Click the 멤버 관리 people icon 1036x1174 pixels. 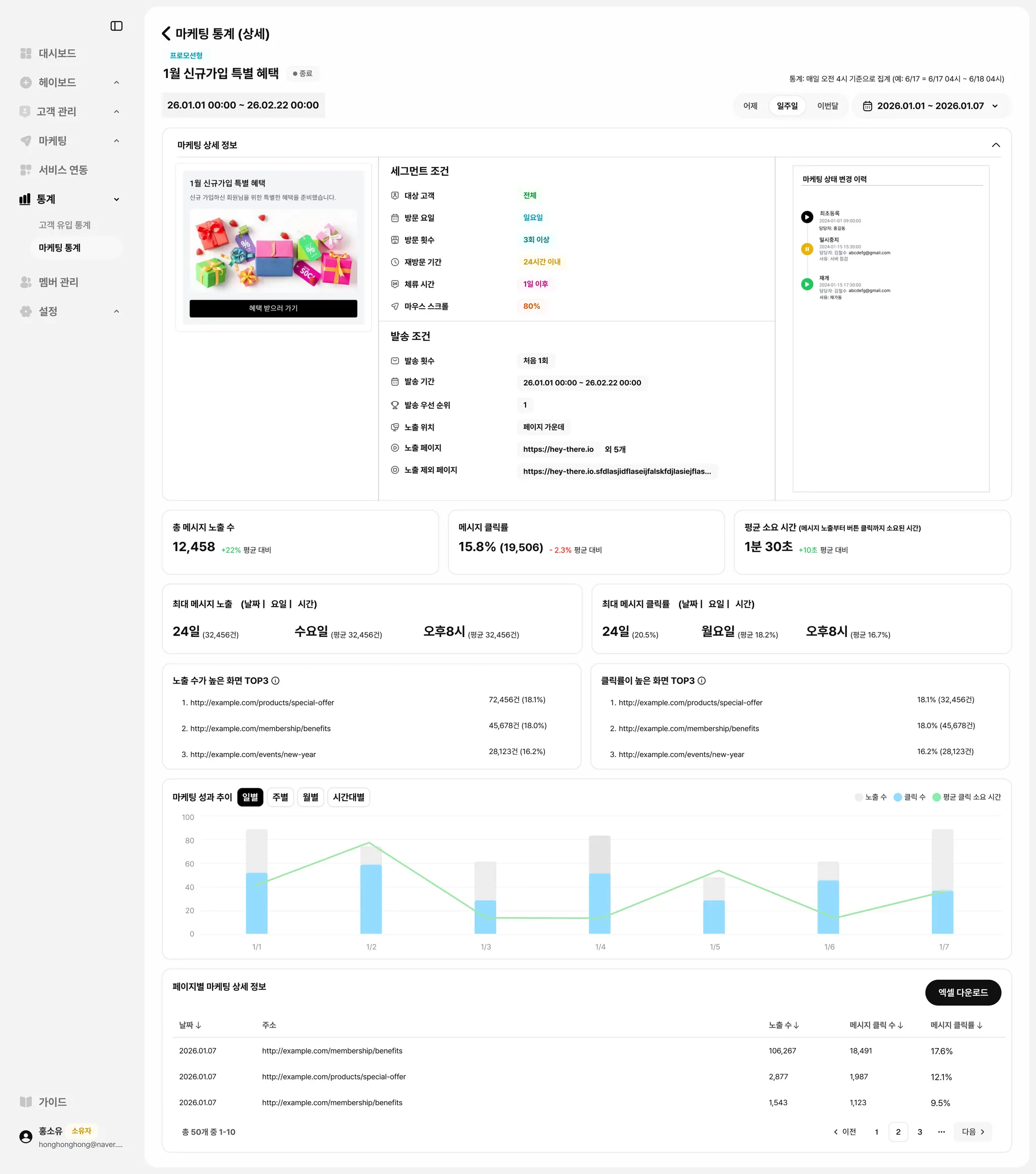point(26,282)
